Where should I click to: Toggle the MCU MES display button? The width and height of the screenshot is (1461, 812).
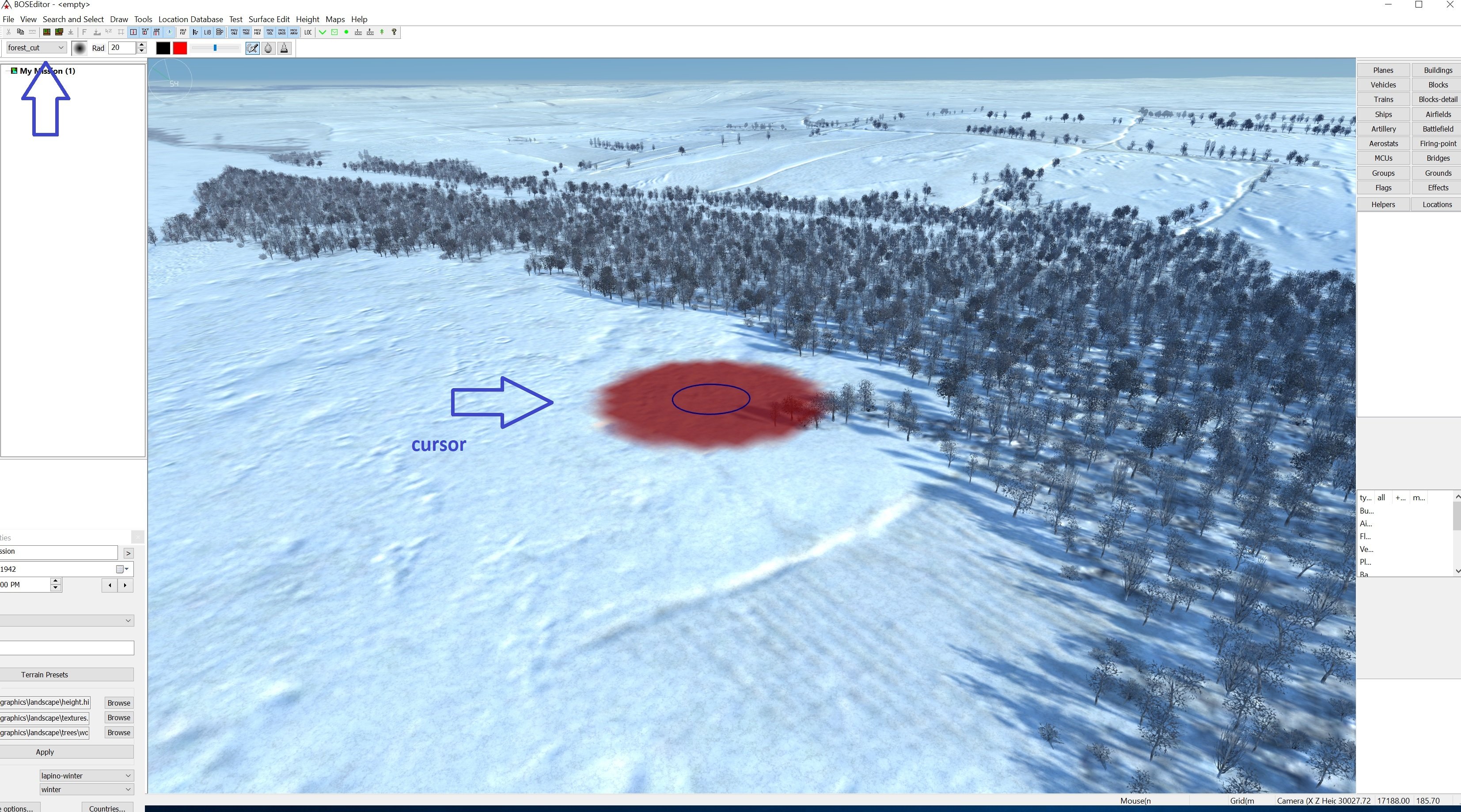tap(258, 32)
